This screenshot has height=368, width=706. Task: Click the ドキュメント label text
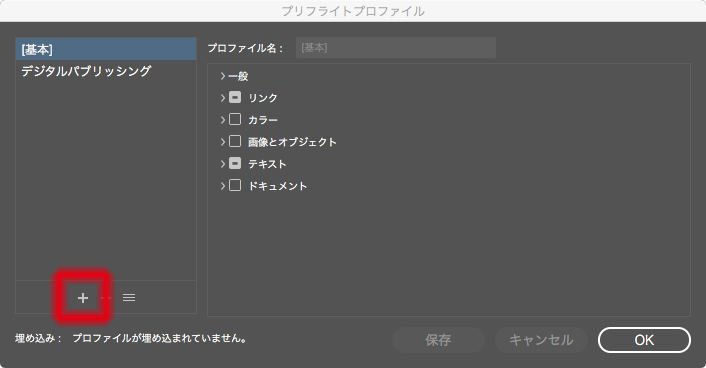click(x=278, y=186)
